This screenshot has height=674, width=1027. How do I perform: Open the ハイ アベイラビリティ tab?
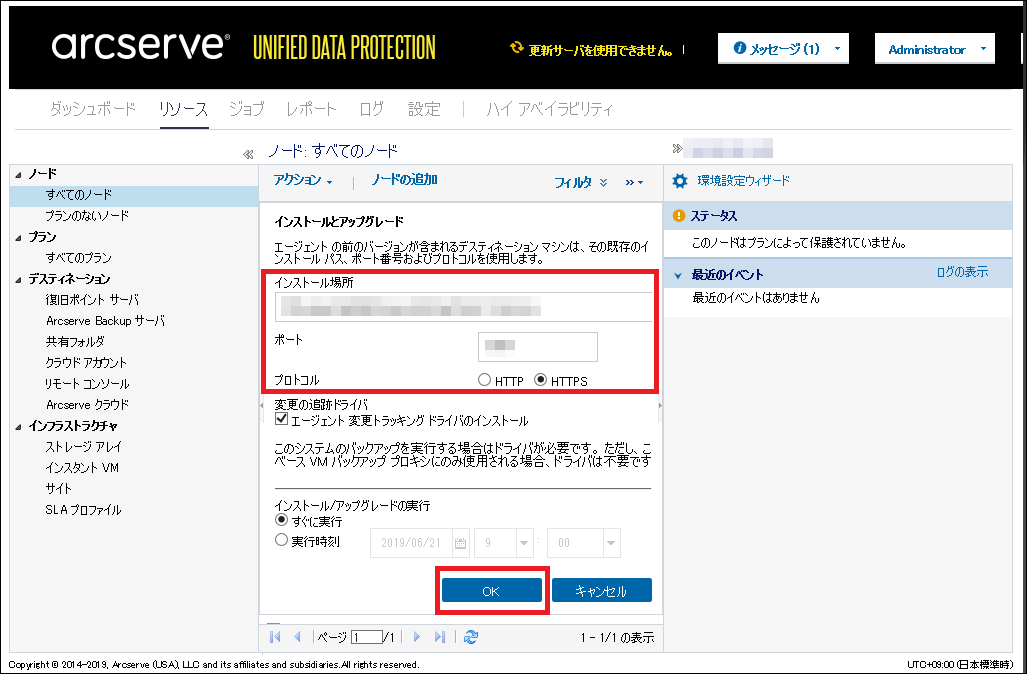(550, 109)
